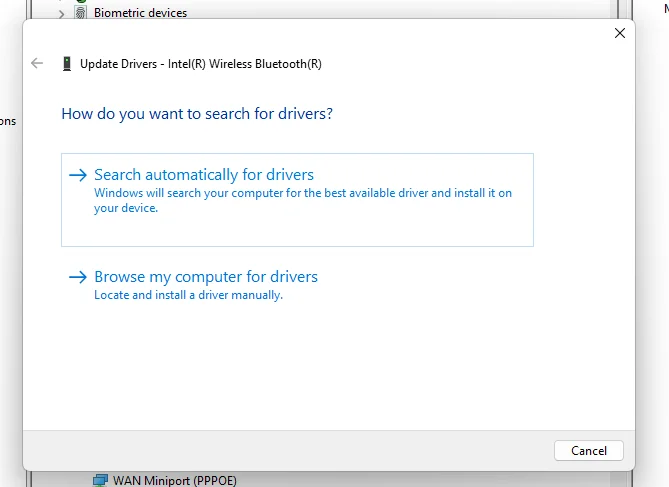Click the WAN Miniport (PPPOE) network adapter icon

point(100,480)
